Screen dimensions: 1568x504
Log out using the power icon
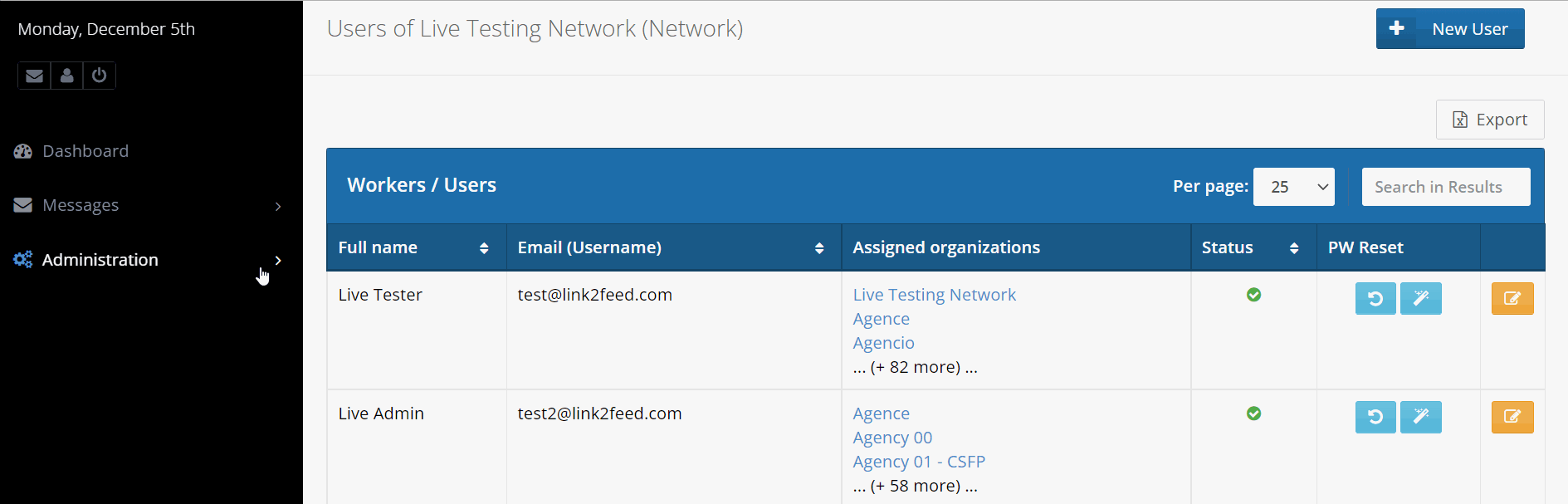(99, 76)
